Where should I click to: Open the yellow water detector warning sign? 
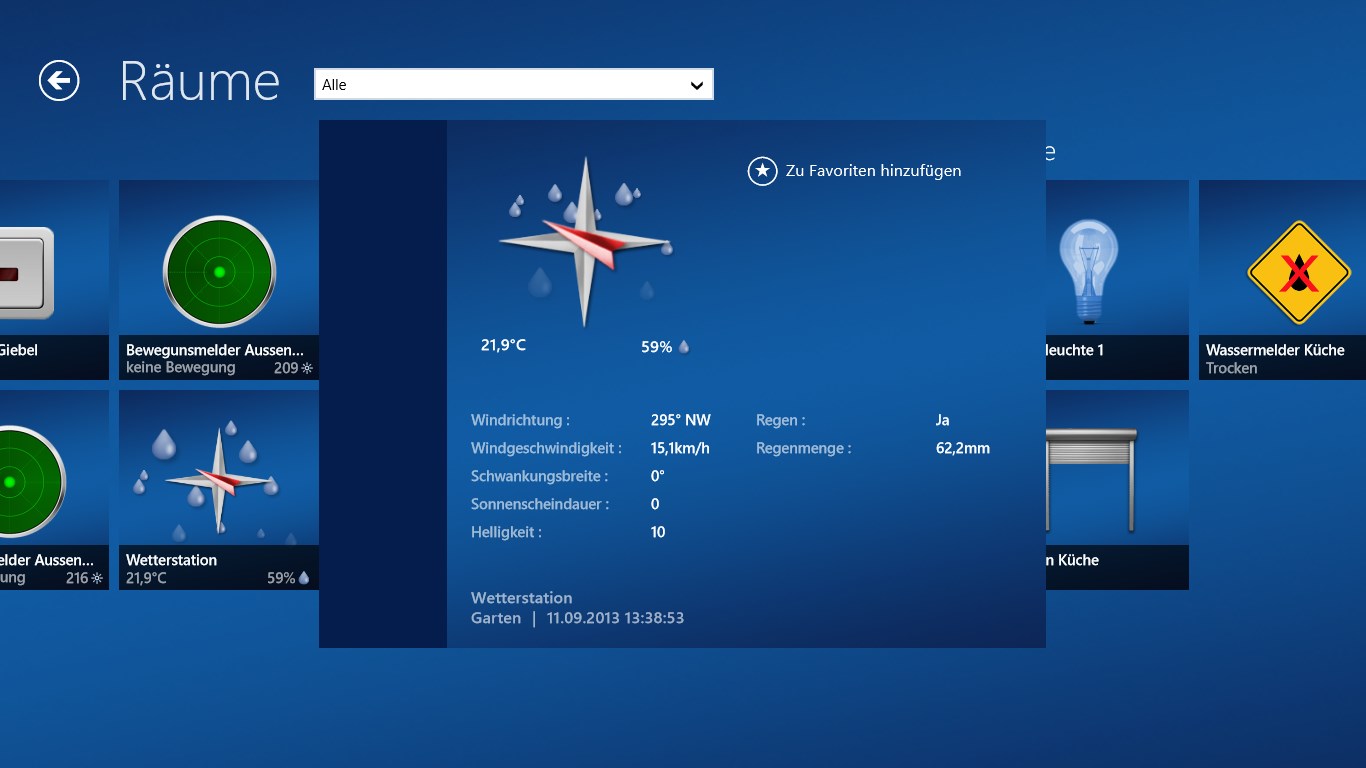[1298, 272]
